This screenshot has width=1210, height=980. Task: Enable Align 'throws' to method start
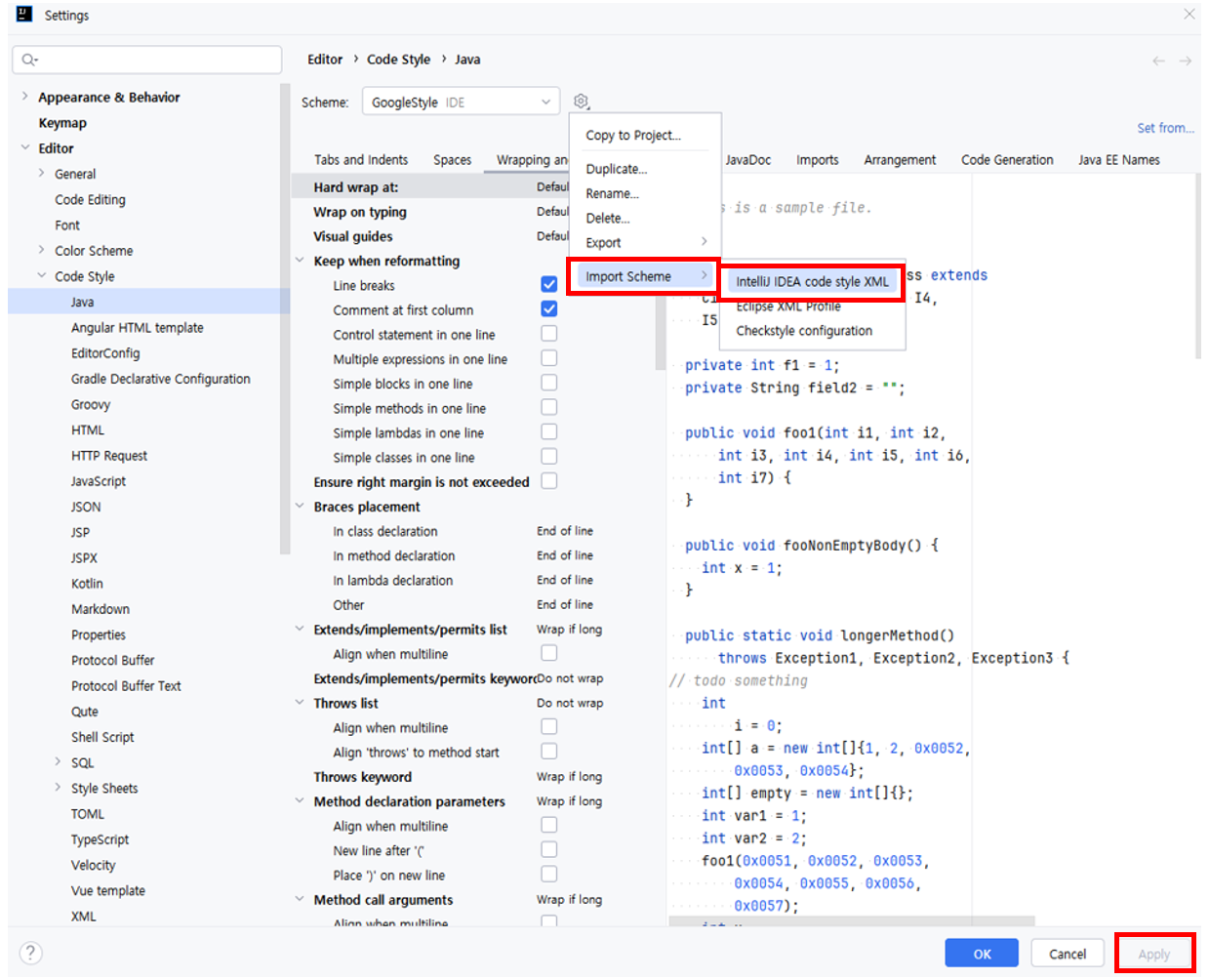(x=549, y=751)
